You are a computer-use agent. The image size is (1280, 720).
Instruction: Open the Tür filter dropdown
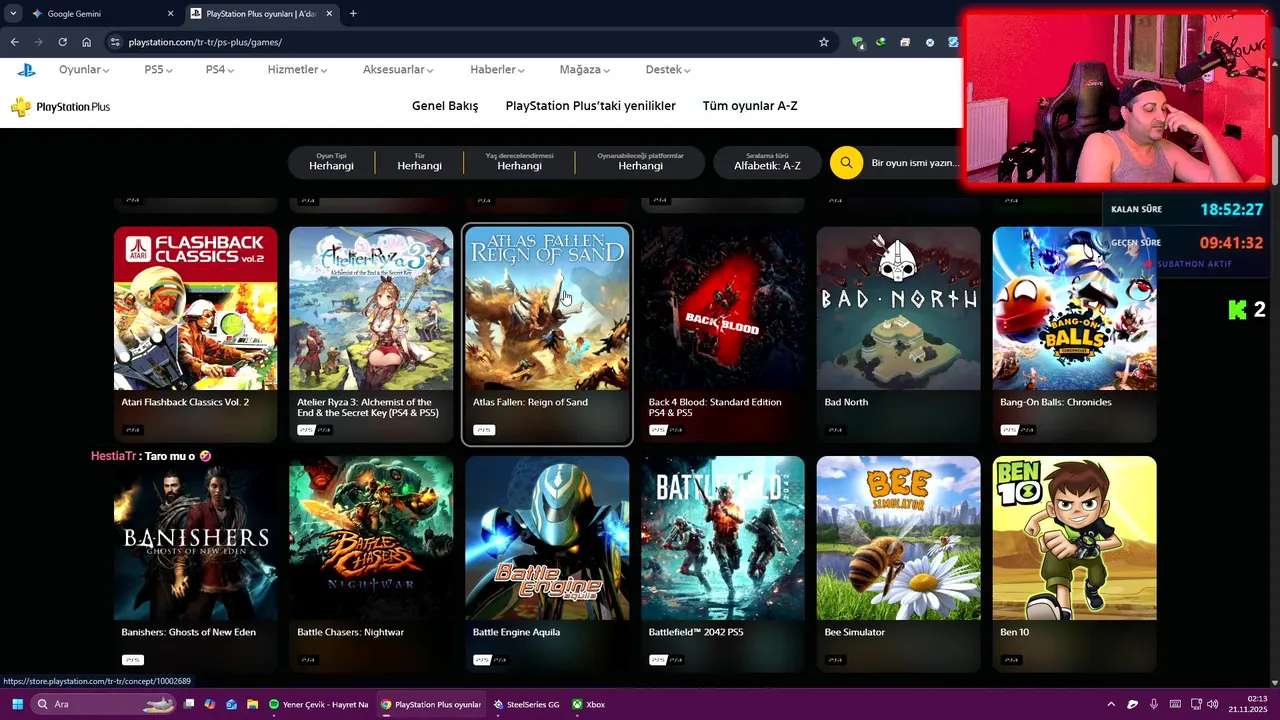[420, 162]
